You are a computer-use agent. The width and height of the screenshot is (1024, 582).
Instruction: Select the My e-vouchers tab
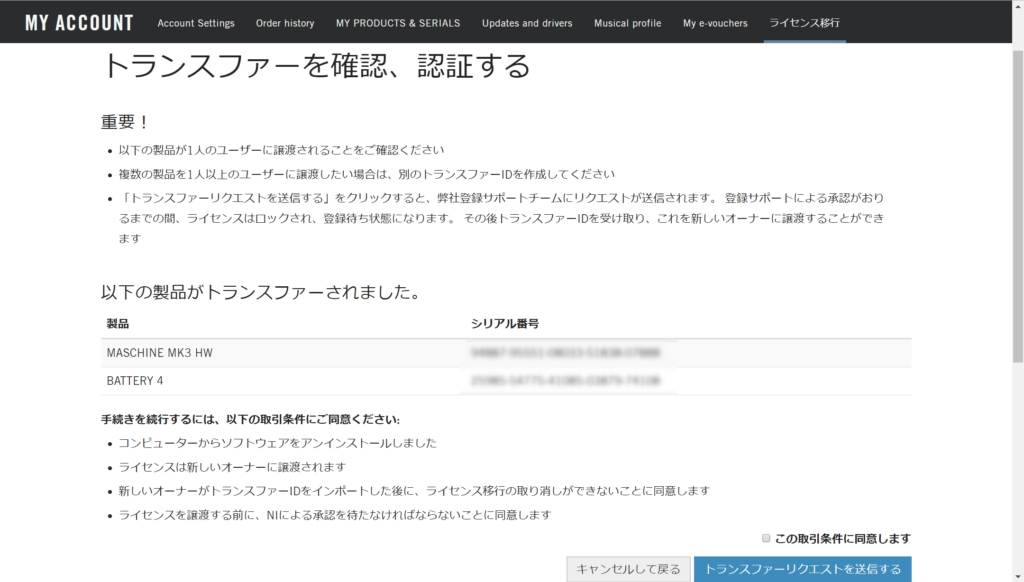click(715, 23)
